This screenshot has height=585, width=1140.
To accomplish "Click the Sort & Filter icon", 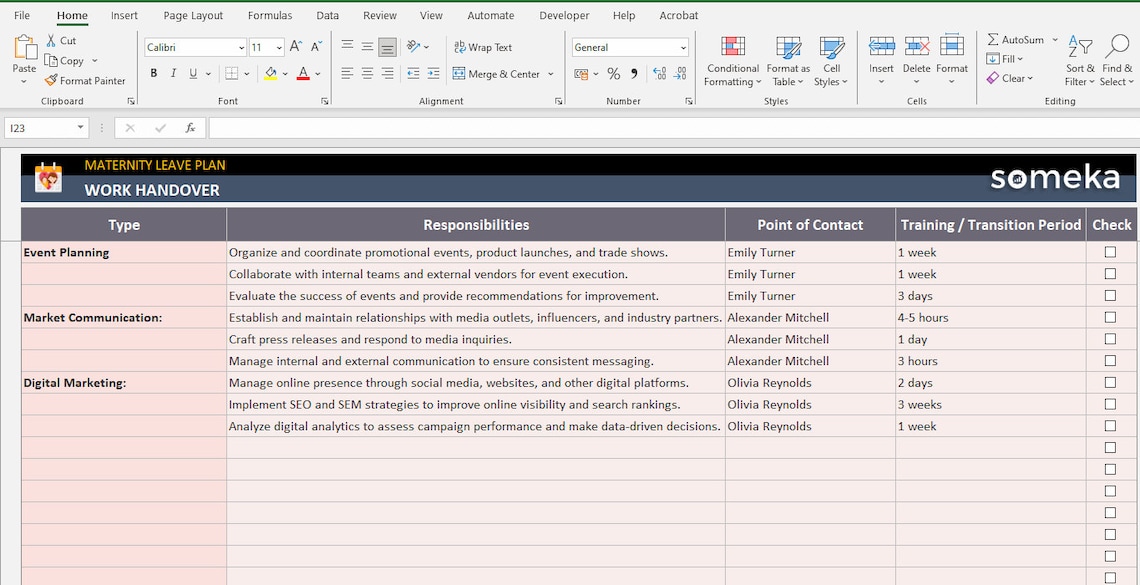I will coord(1080,47).
